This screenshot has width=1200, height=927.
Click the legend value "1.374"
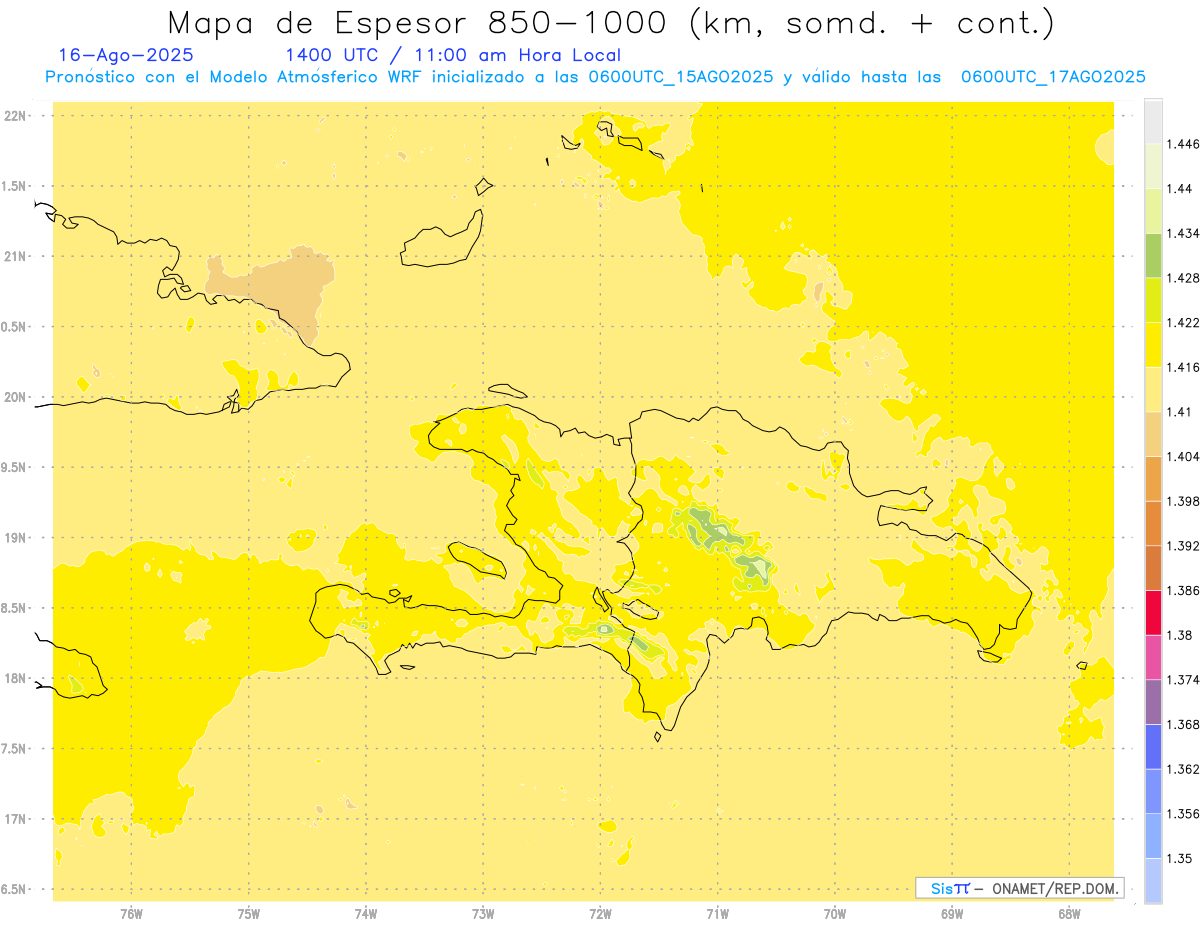tap(1184, 680)
